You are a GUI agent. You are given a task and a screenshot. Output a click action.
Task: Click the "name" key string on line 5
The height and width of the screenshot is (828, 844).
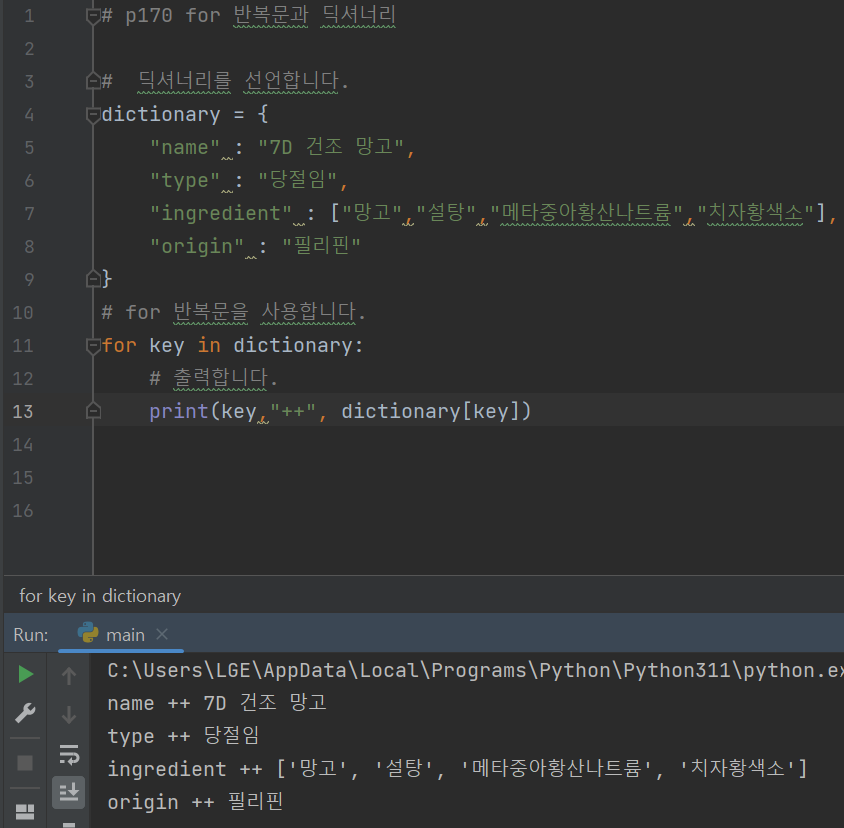click(x=185, y=148)
